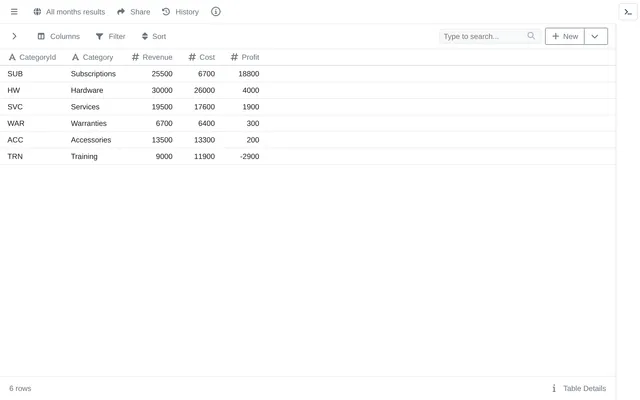
Task: Click the Share arrow icon
Action: [x=121, y=12]
